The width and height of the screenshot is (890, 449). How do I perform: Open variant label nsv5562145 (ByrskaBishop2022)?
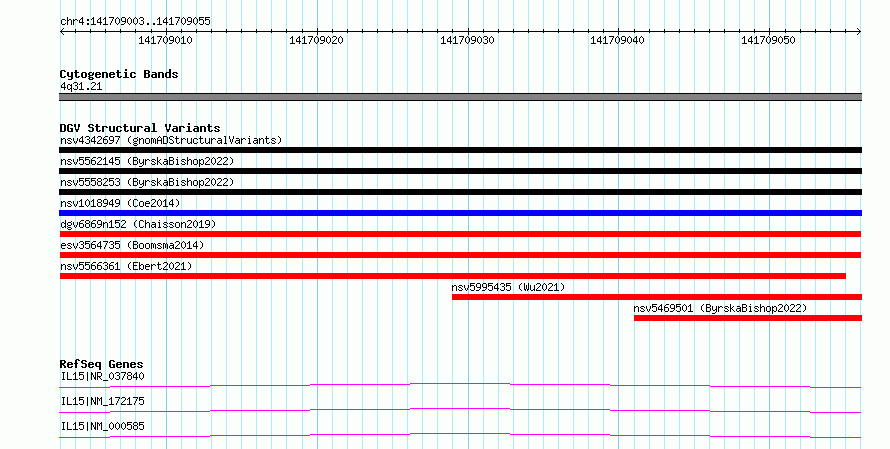point(147,161)
